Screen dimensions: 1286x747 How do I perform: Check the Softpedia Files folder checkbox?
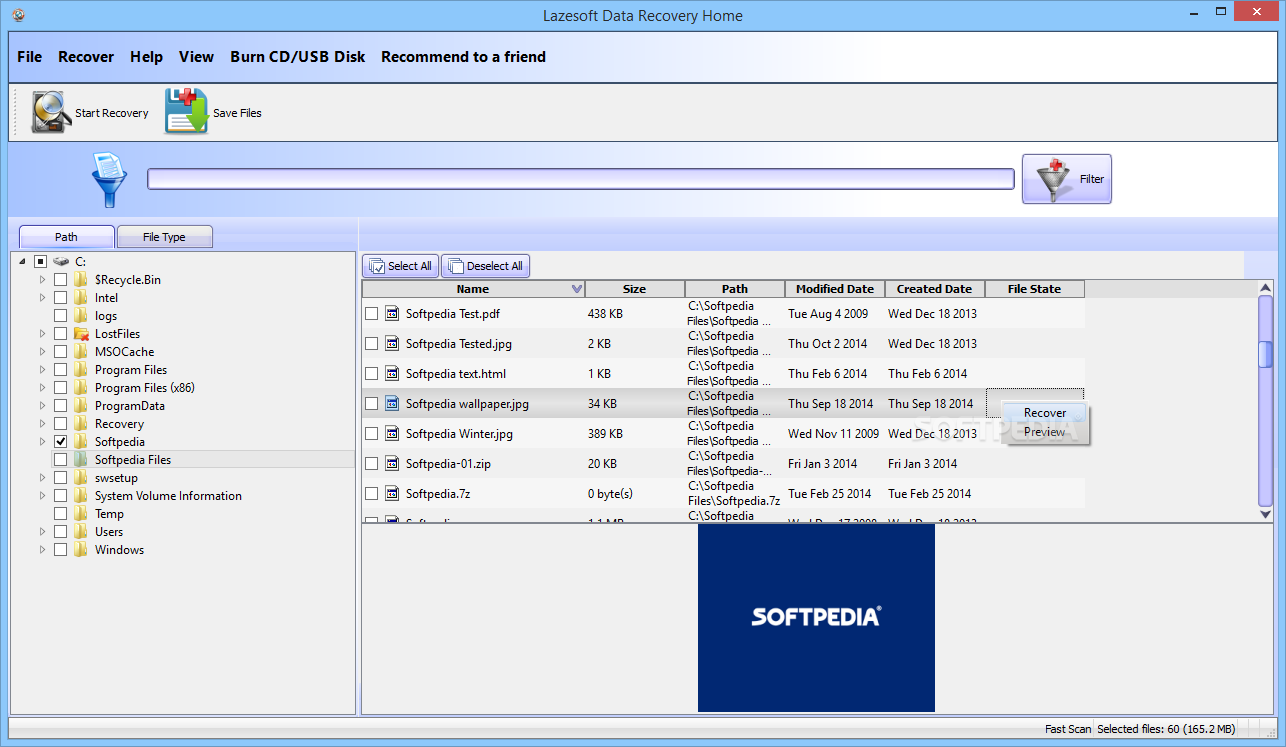[x=60, y=459]
